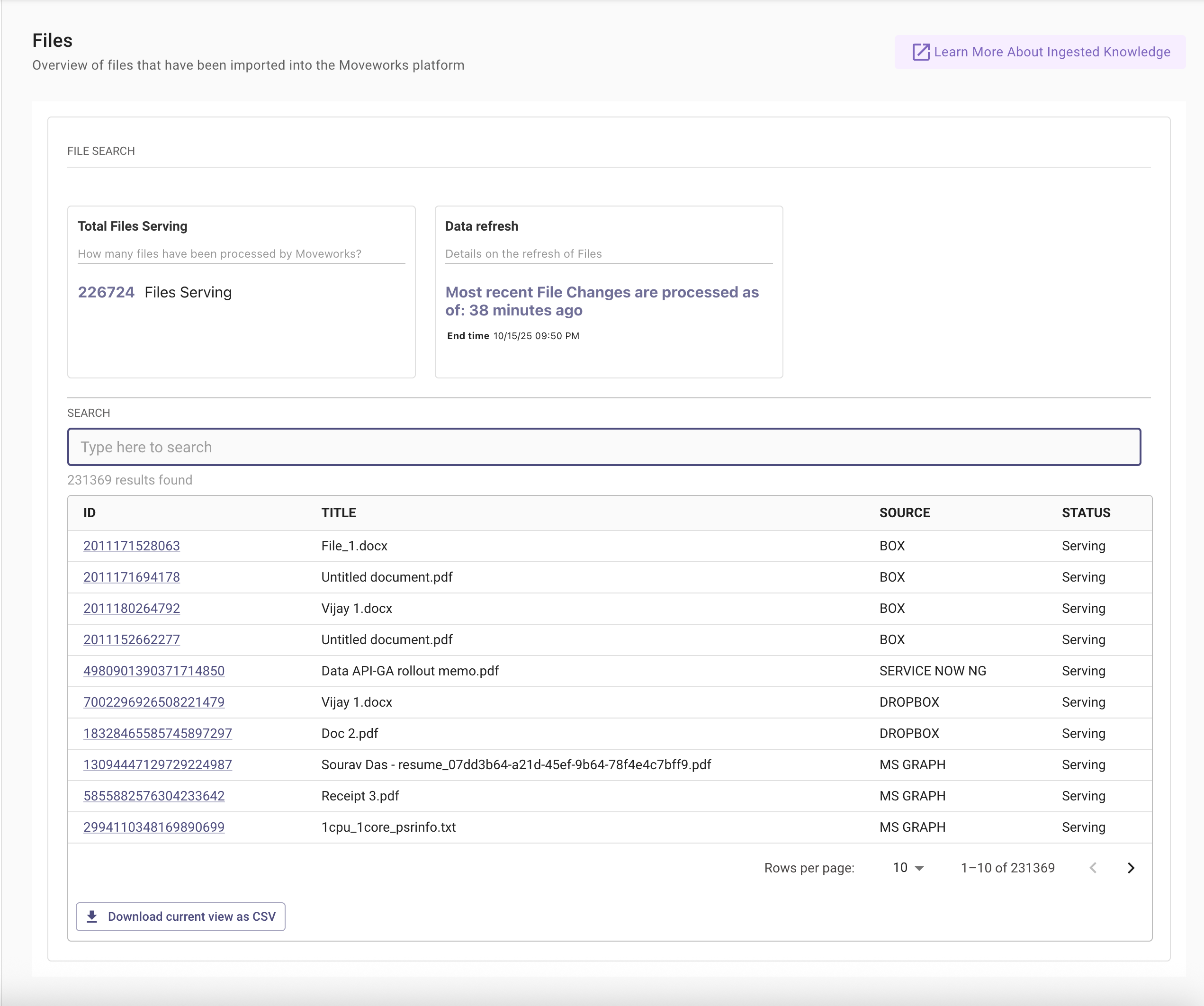Open file ID 2011180264792
Screen dimensions: 1204x1006
point(131,608)
